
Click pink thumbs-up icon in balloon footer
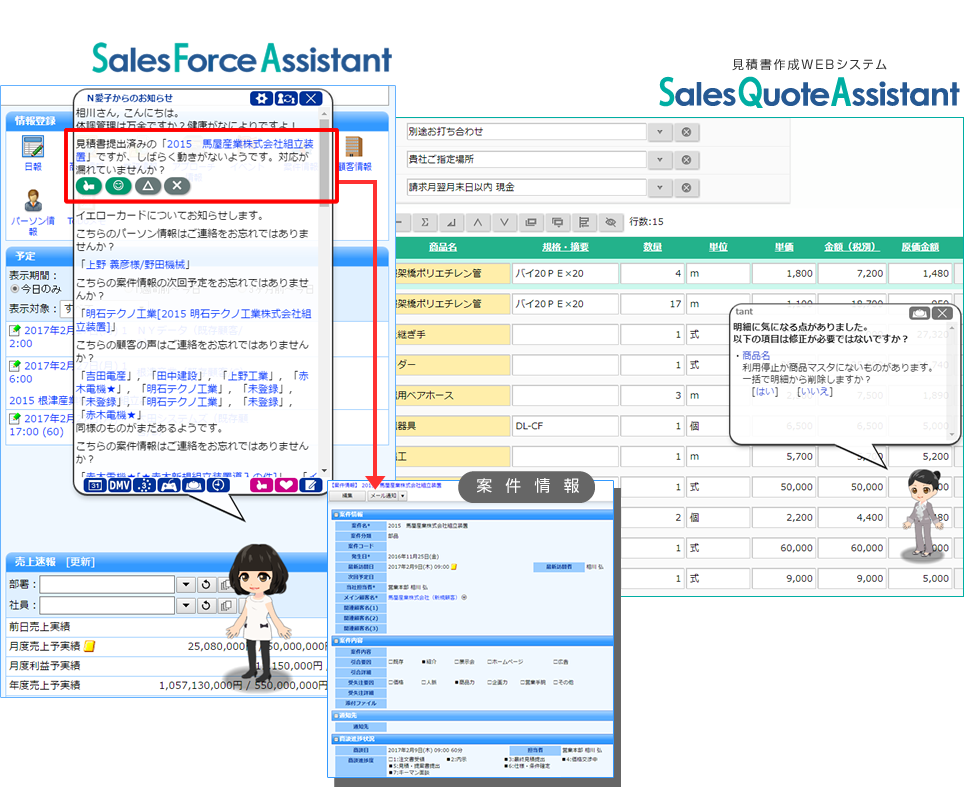click(261, 485)
